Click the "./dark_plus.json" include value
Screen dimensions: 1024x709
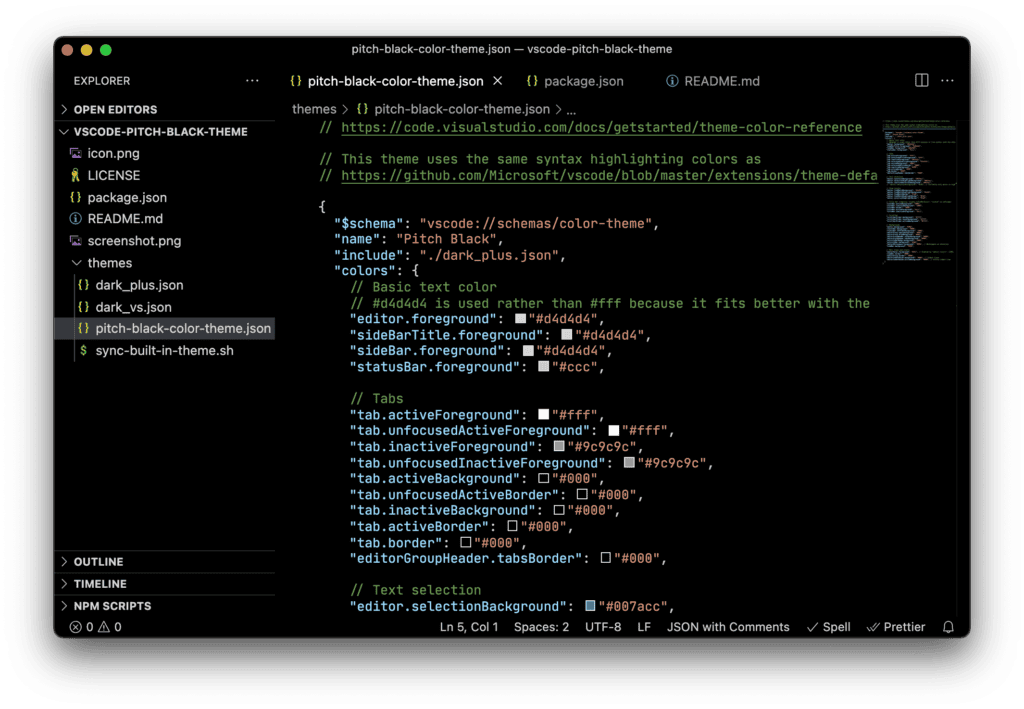point(488,255)
